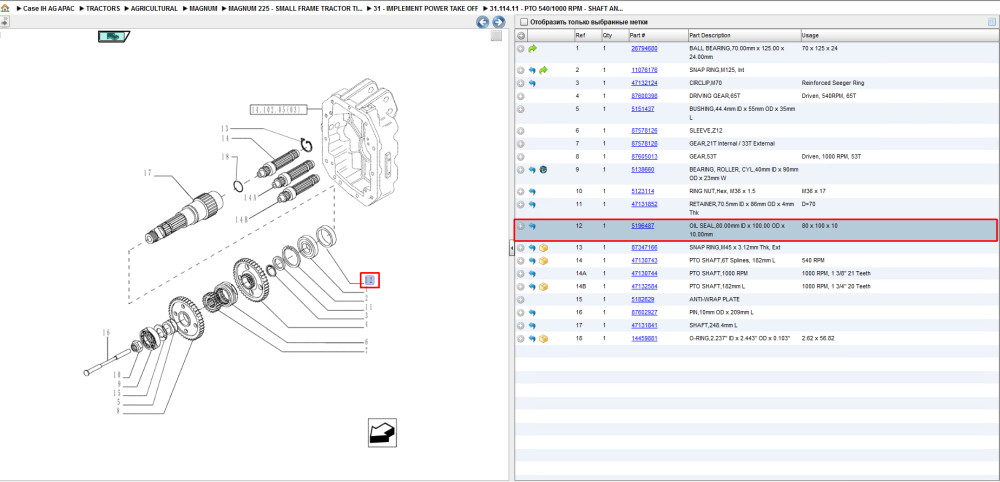Click the panel export icon under home
The image size is (1000, 482).
coord(4,22)
